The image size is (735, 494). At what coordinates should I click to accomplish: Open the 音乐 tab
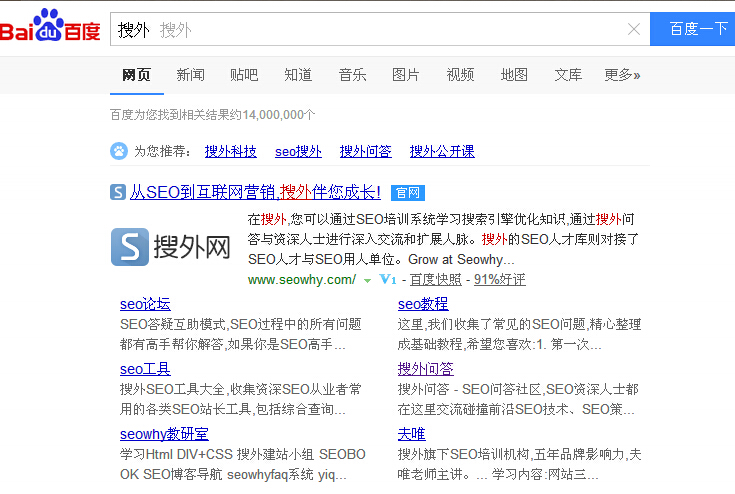click(352, 75)
